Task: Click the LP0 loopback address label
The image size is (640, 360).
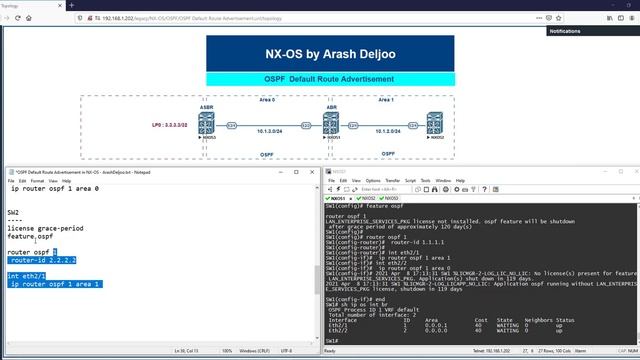Action: coord(169,125)
